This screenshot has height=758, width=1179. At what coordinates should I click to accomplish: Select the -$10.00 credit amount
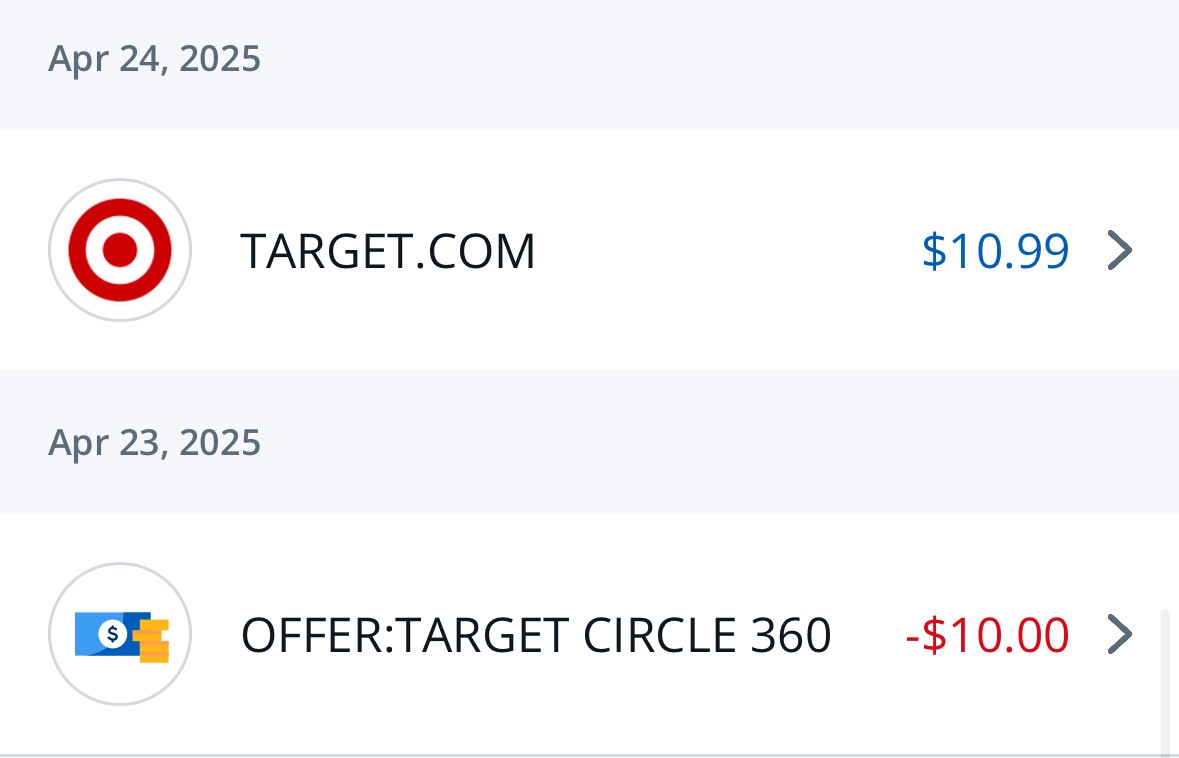[x=987, y=635]
